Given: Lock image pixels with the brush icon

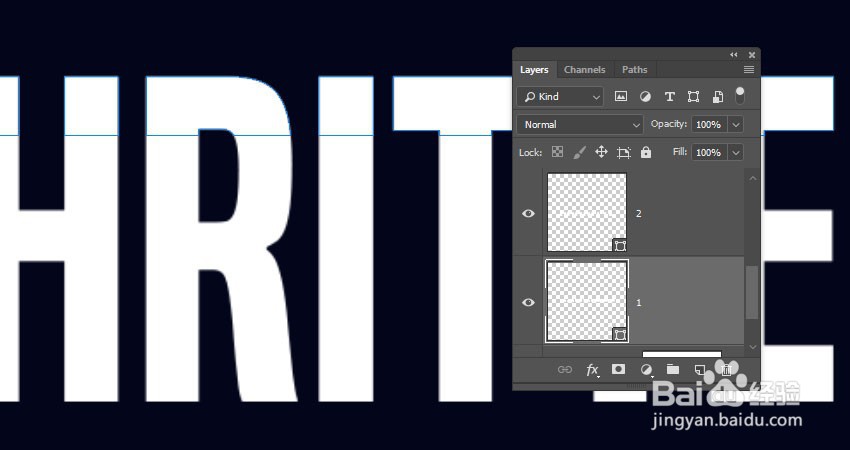Looking at the screenshot, I should 579,152.
